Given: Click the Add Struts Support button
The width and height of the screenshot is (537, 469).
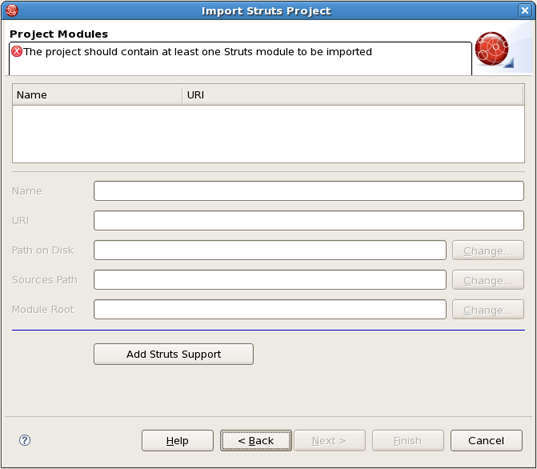Looking at the screenshot, I should 174,354.
